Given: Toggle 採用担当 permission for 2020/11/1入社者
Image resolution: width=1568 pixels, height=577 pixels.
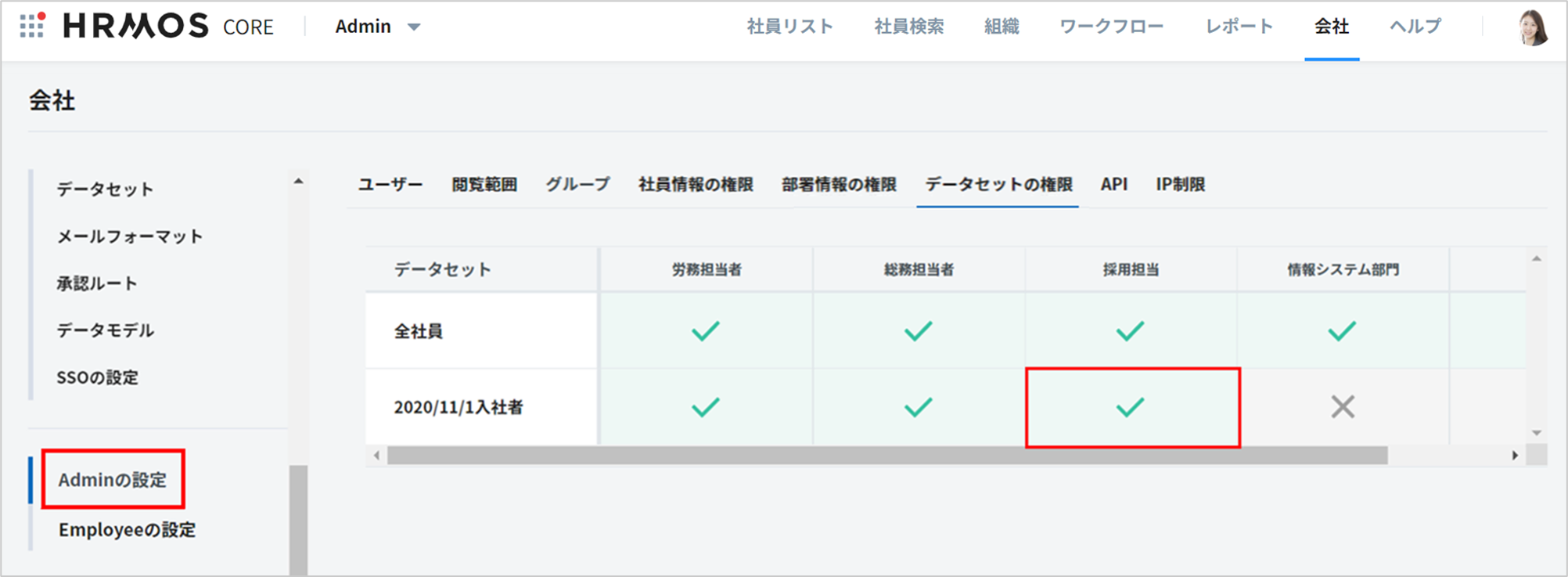Looking at the screenshot, I should click(x=1131, y=407).
